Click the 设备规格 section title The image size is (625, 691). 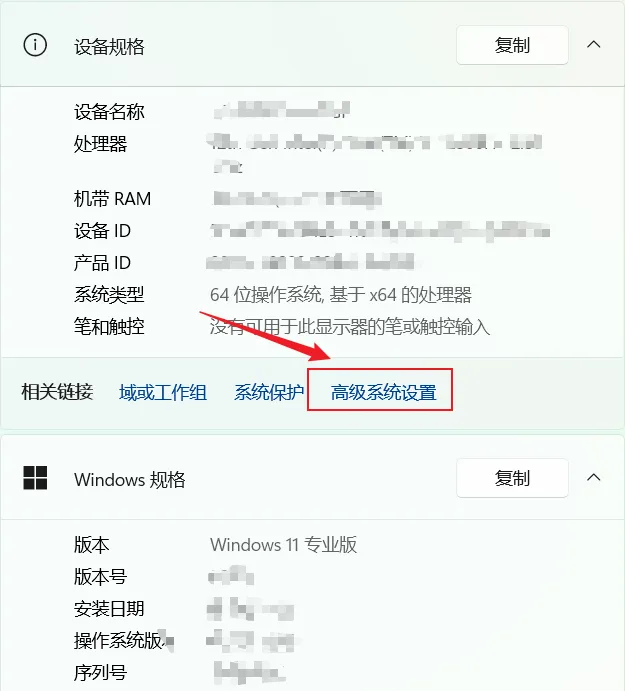click(109, 46)
